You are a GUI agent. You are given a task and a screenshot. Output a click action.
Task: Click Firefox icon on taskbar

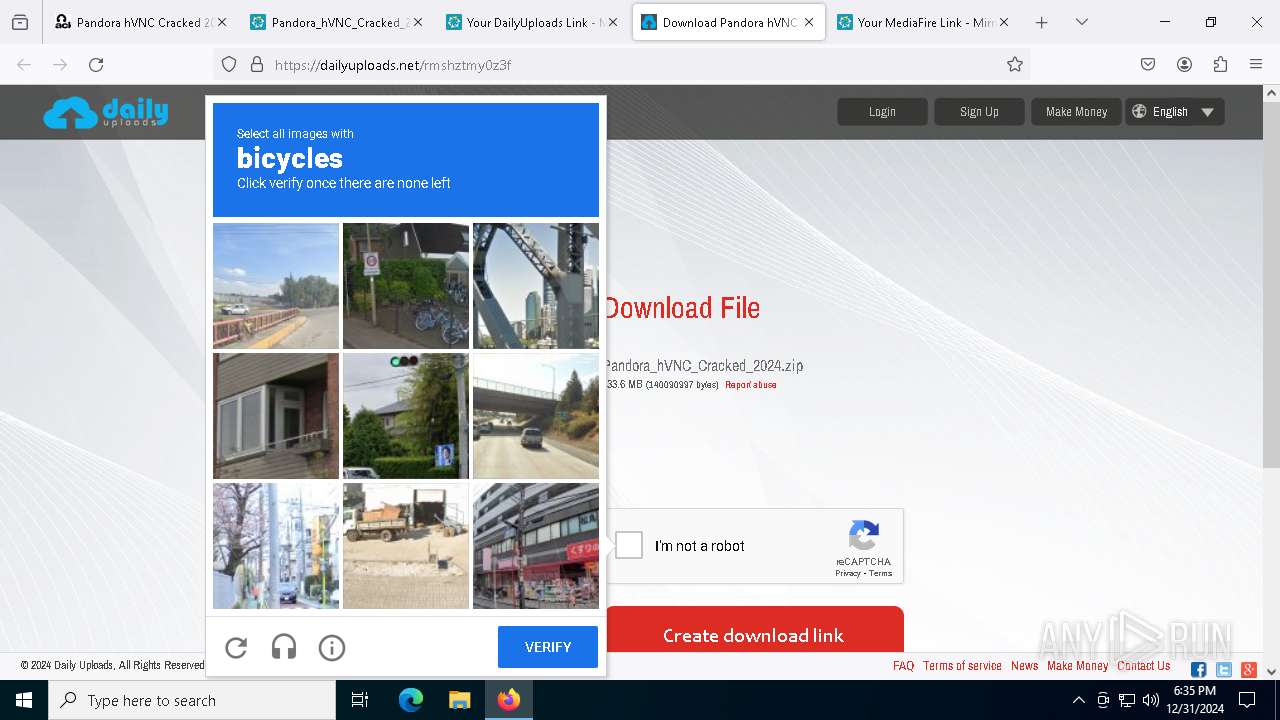coord(509,700)
